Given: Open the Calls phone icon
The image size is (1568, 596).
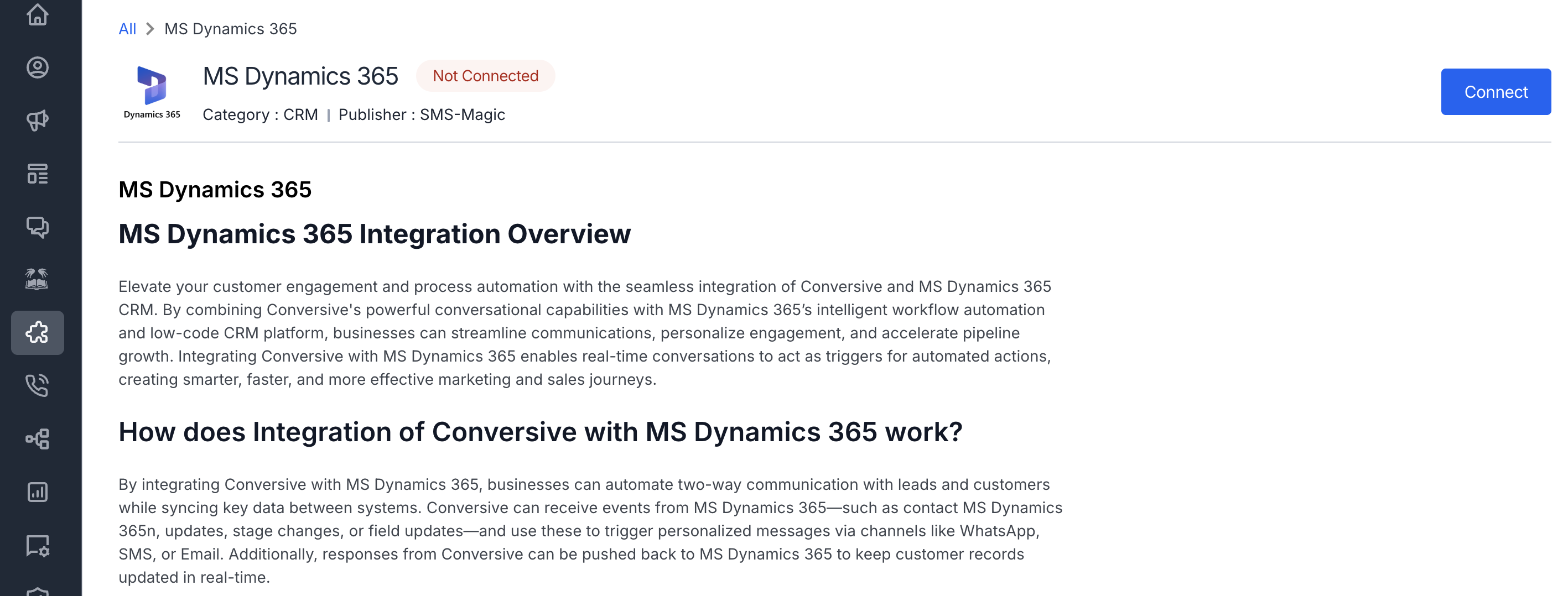Looking at the screenshot, I should (x=37, y=385).
